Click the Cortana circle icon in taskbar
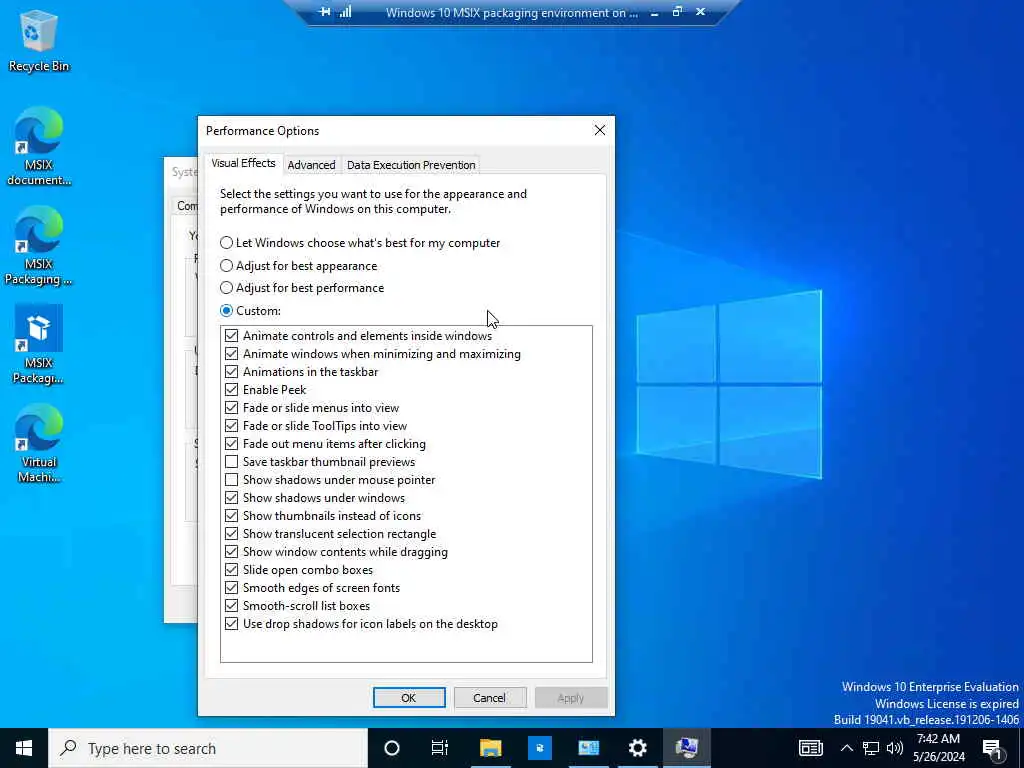The width and height of the screenshot is (1024, 768). (x=392, y=748)
